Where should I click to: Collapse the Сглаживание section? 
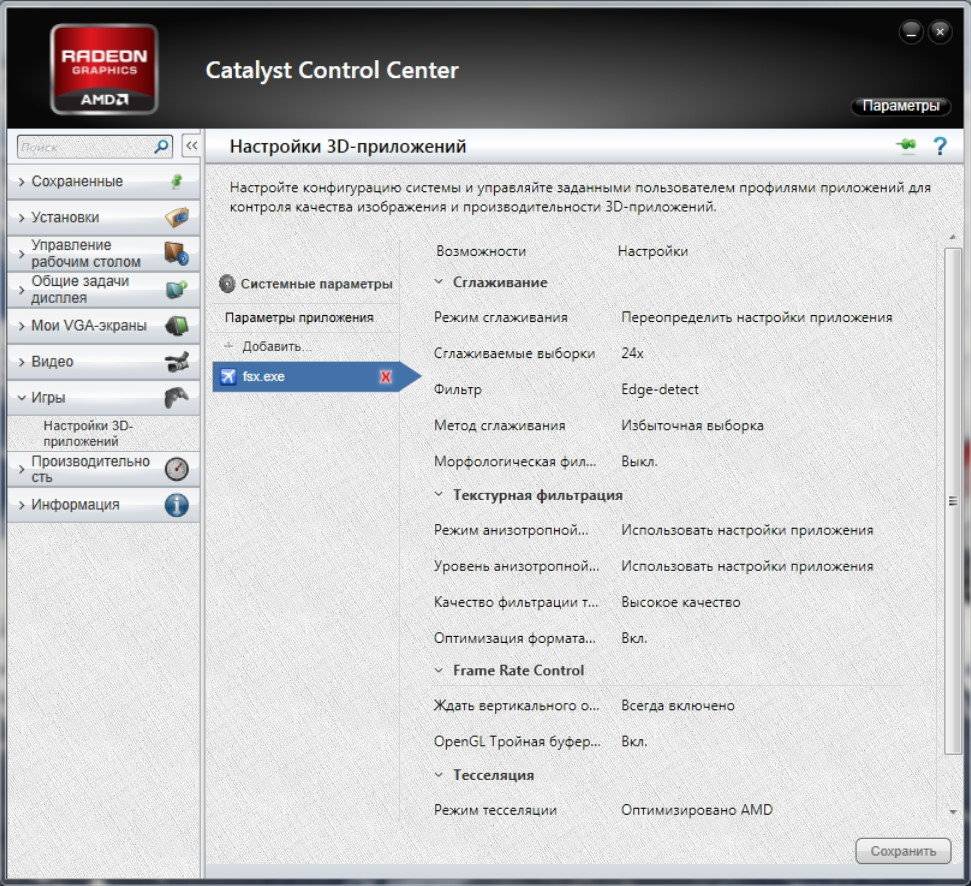[438, 282]
